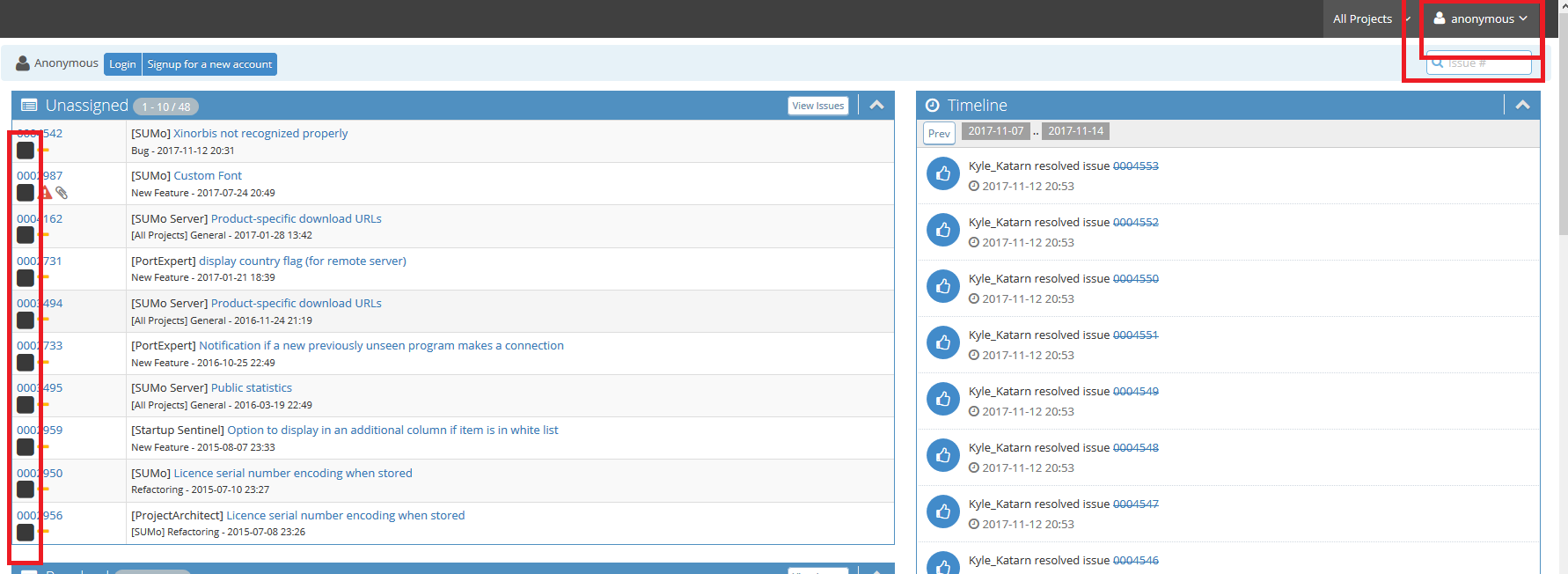
Task: Click the list icon next to Unassigned heading
Action: (x=29, y=106)
